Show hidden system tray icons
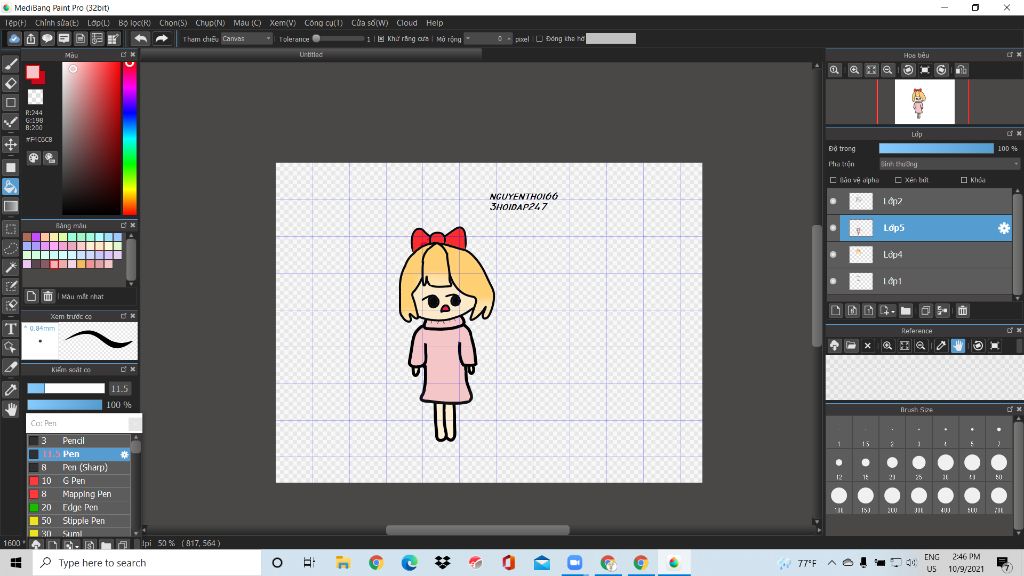 click(x=831, y=563)
